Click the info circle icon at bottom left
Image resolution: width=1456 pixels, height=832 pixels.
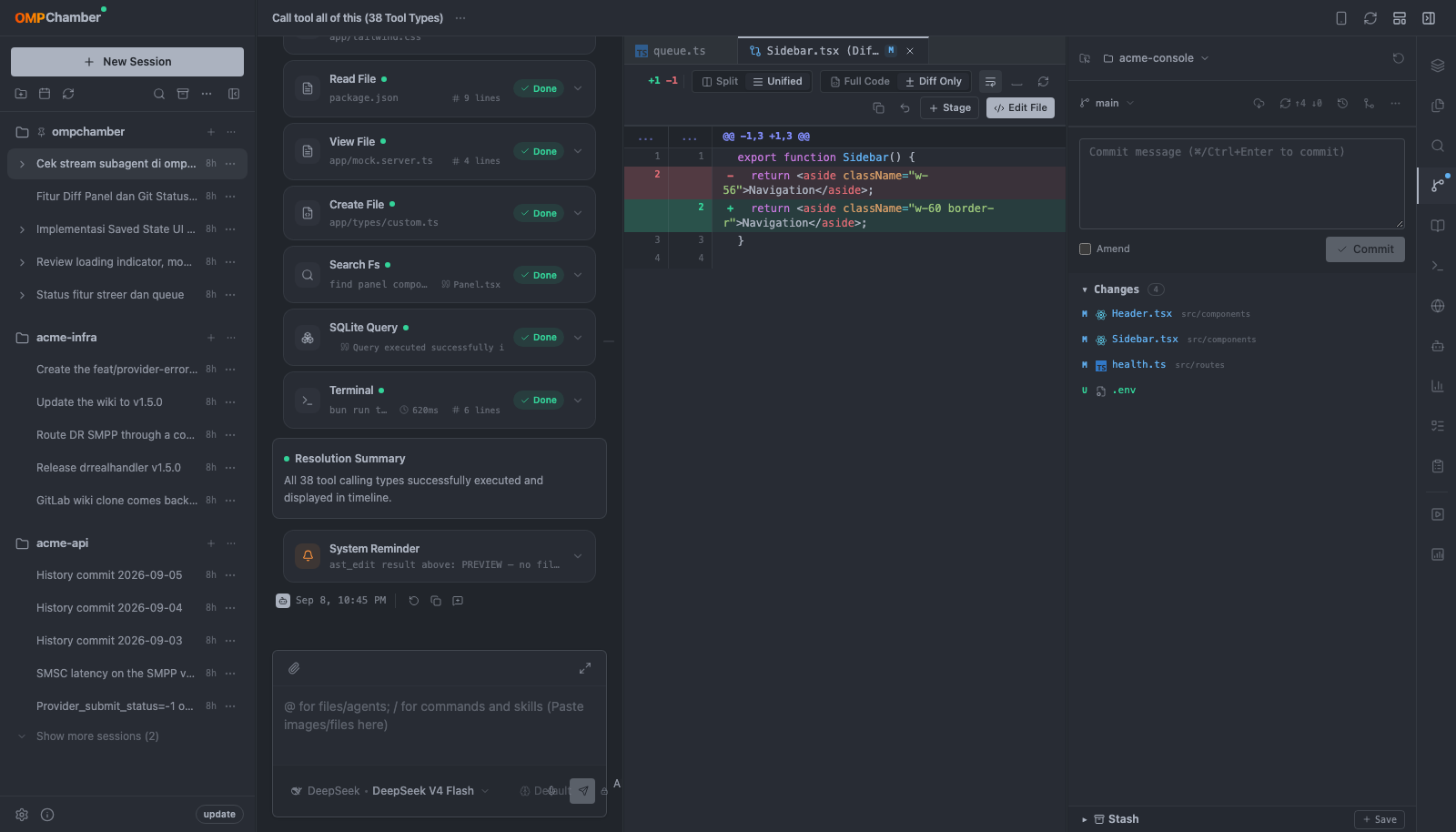[x=47, y=815]
